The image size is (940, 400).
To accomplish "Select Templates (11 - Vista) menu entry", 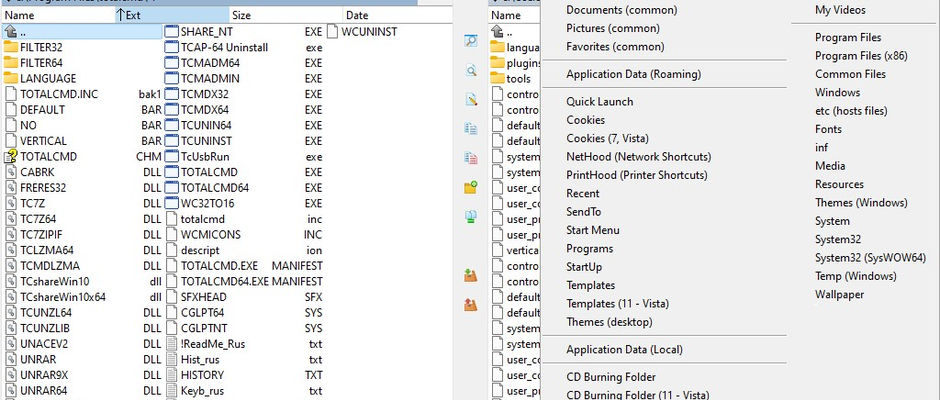I will point(617,303).
